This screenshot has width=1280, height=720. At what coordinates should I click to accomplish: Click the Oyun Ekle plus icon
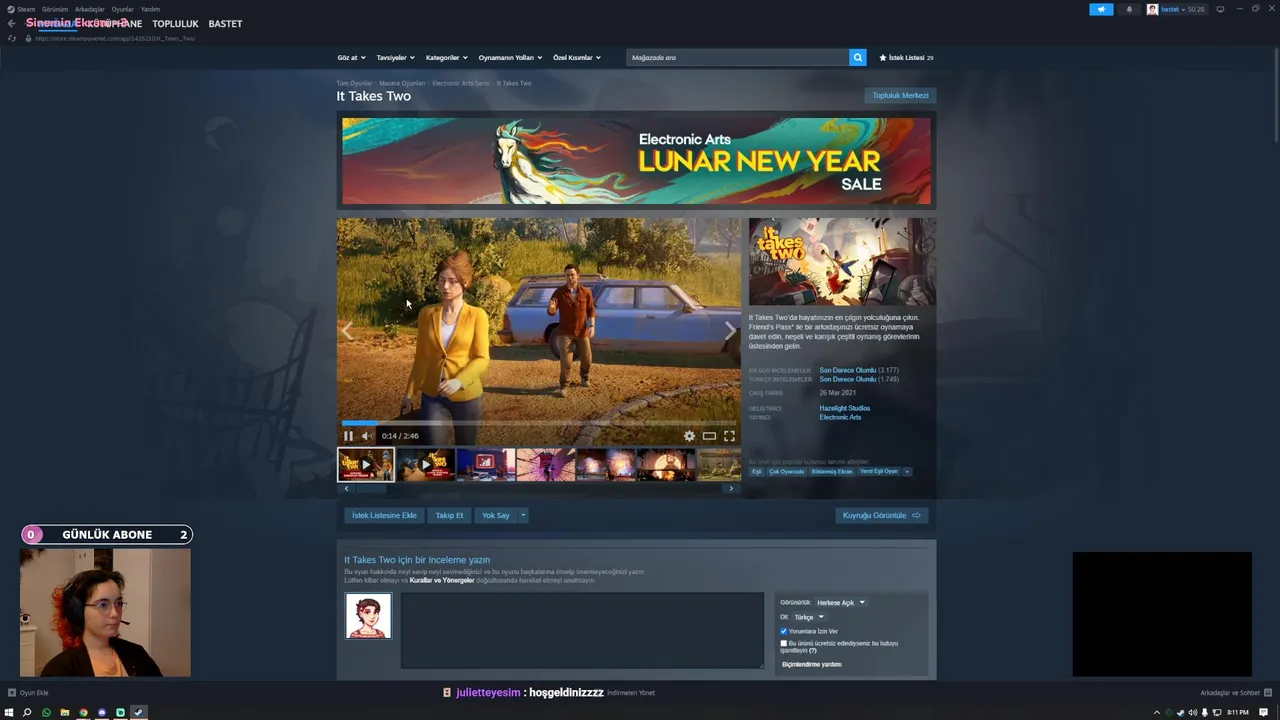point(11,692)
